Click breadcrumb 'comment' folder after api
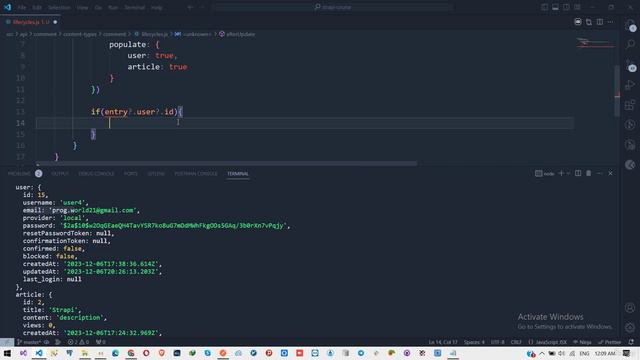The width and height of the screenshot is (640, 360). tap(45, 34)
